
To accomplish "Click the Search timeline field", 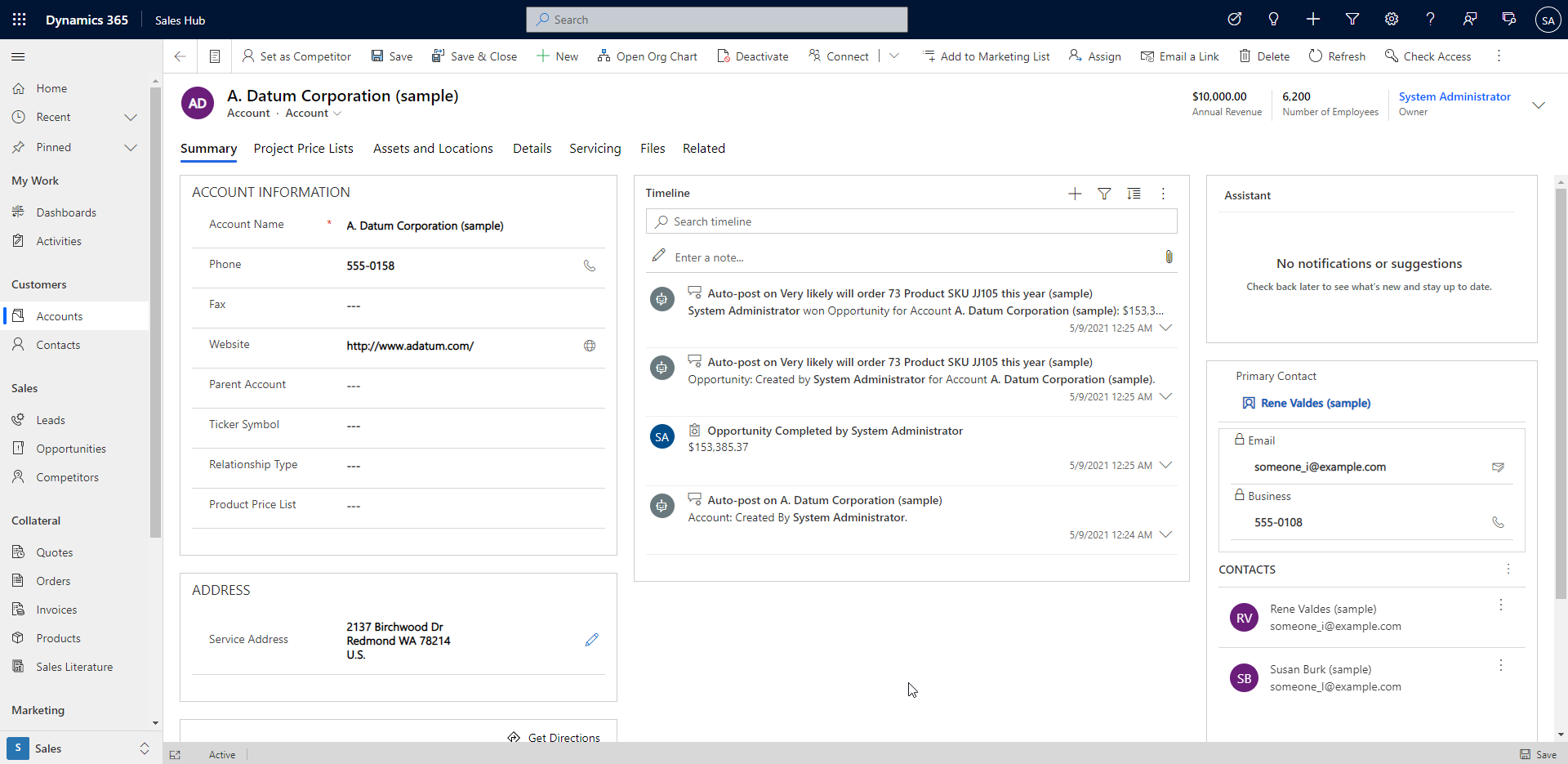I will tap(911, 221).
